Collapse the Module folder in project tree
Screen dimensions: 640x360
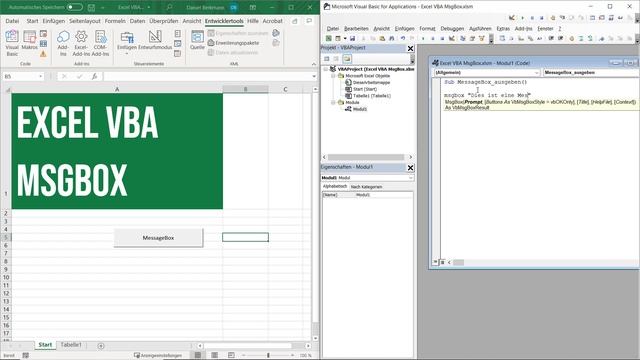333,102
